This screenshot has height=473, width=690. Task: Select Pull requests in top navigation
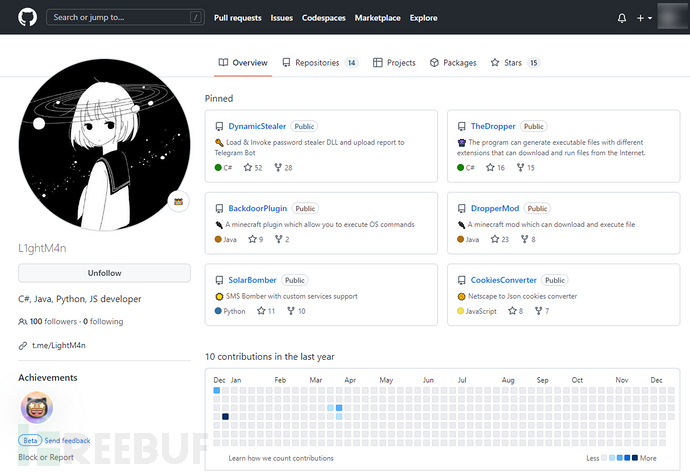point(237,18)
